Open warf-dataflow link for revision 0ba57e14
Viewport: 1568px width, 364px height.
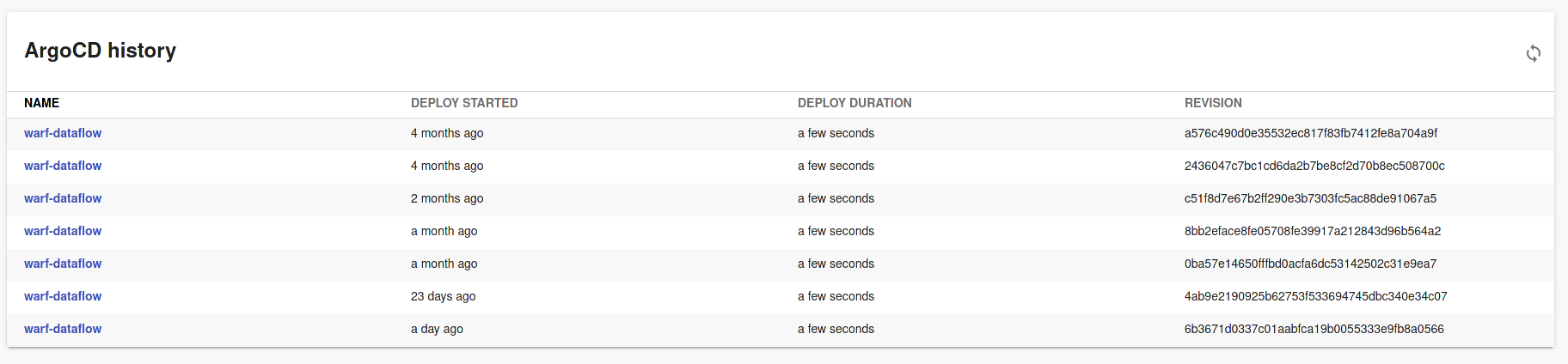point(63,264)
